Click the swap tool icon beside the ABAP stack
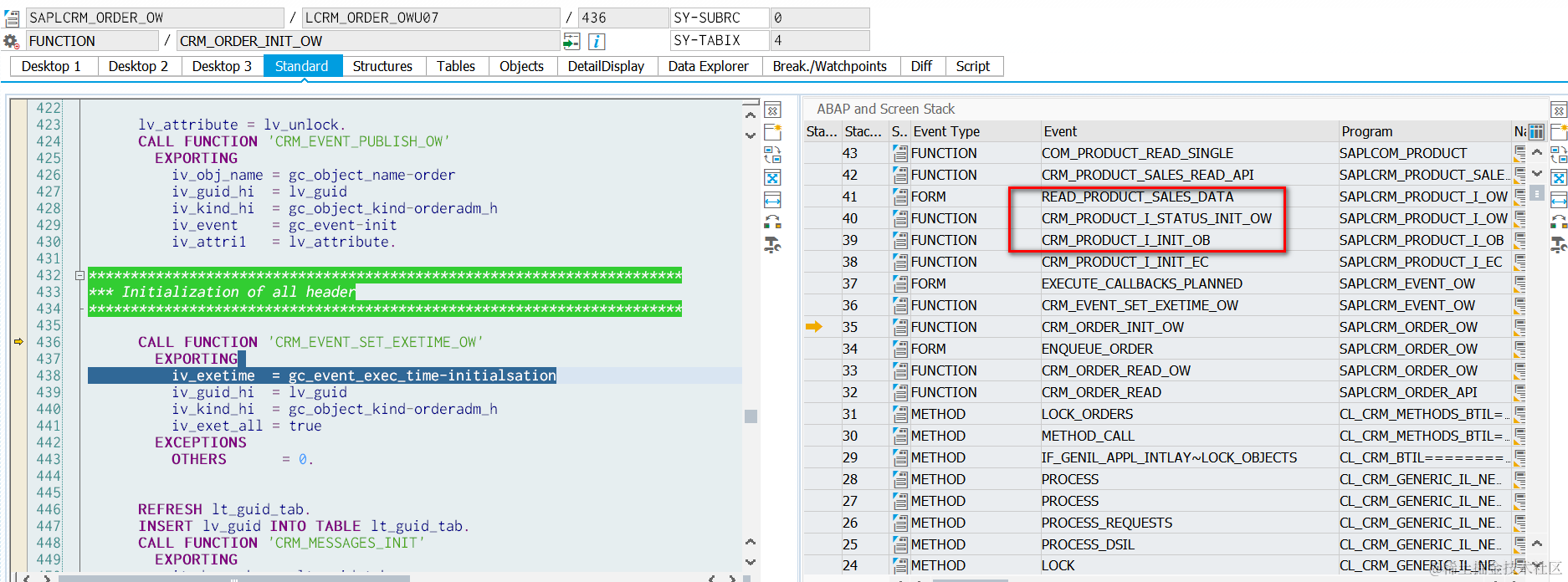The height and width of the screenshot is (582, 1568). pos(1559,155)
